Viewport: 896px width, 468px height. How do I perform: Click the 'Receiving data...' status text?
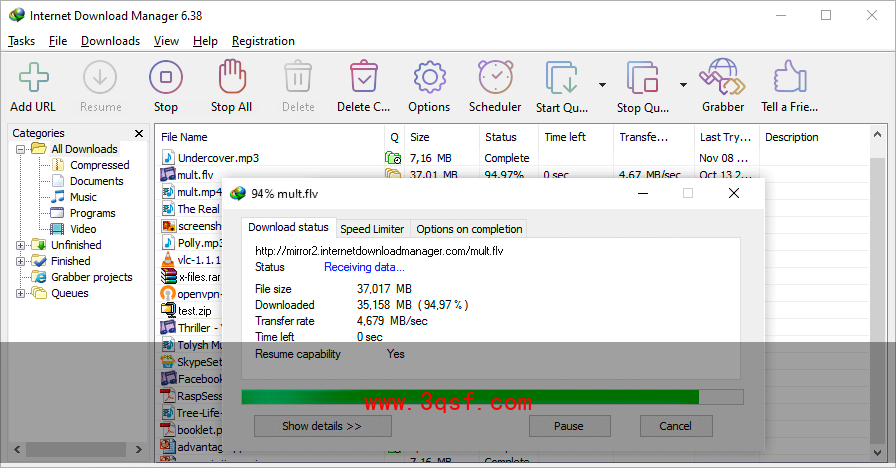[364, 267]
